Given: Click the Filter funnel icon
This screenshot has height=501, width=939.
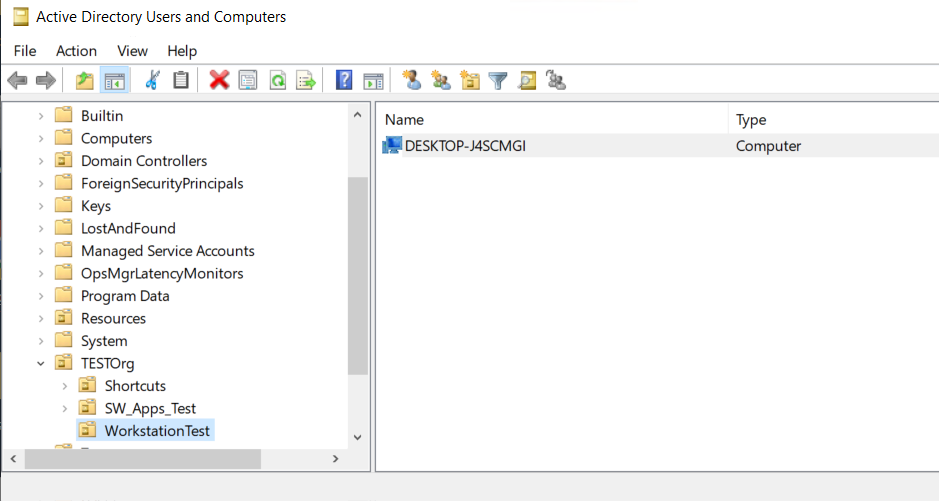Looking at the screenshot, I should click(498, 80).
